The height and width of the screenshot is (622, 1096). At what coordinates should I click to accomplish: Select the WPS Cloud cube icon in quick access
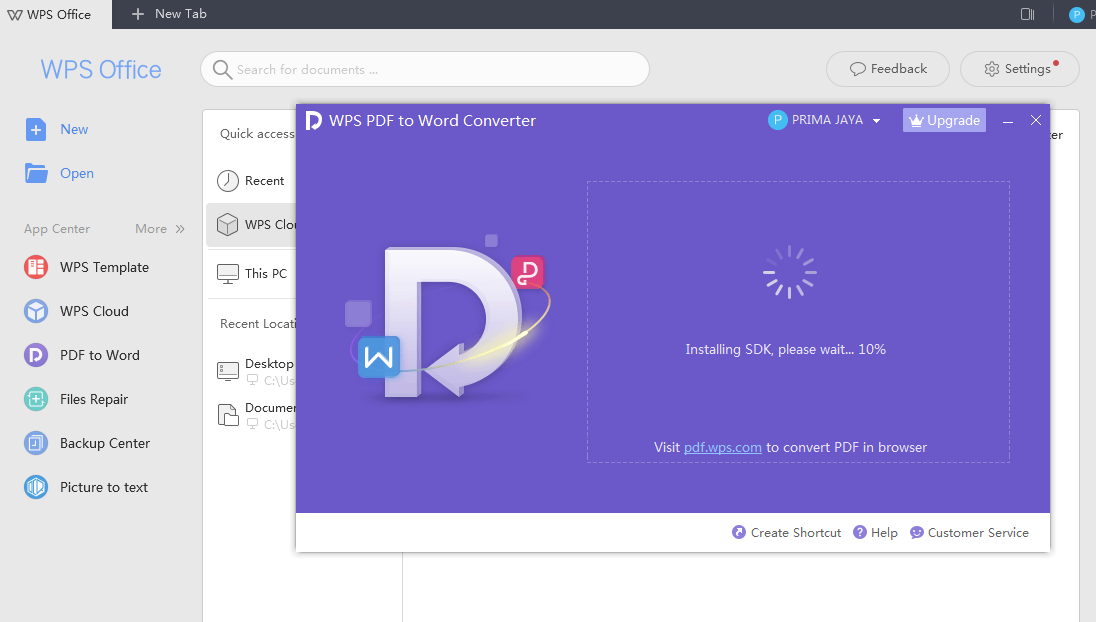pyautogui.click(x=228, y=224)
